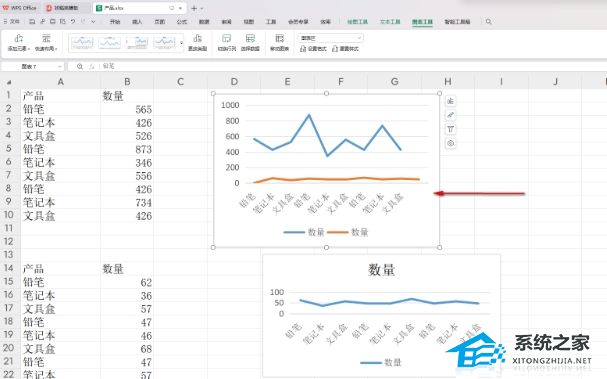Click cell B5 with value 873
This screenshot has height=379, width=607.
tap(127, 149)
